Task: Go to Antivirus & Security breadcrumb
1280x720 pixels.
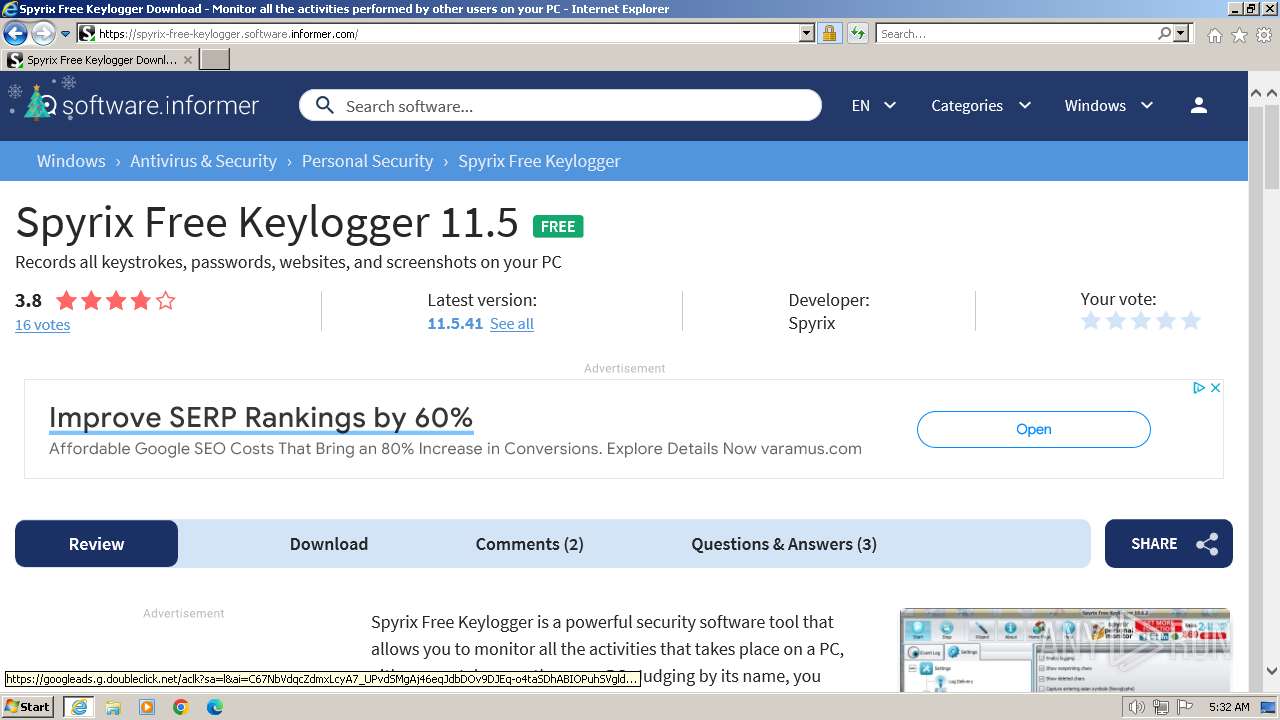Action: click(203, 161)
